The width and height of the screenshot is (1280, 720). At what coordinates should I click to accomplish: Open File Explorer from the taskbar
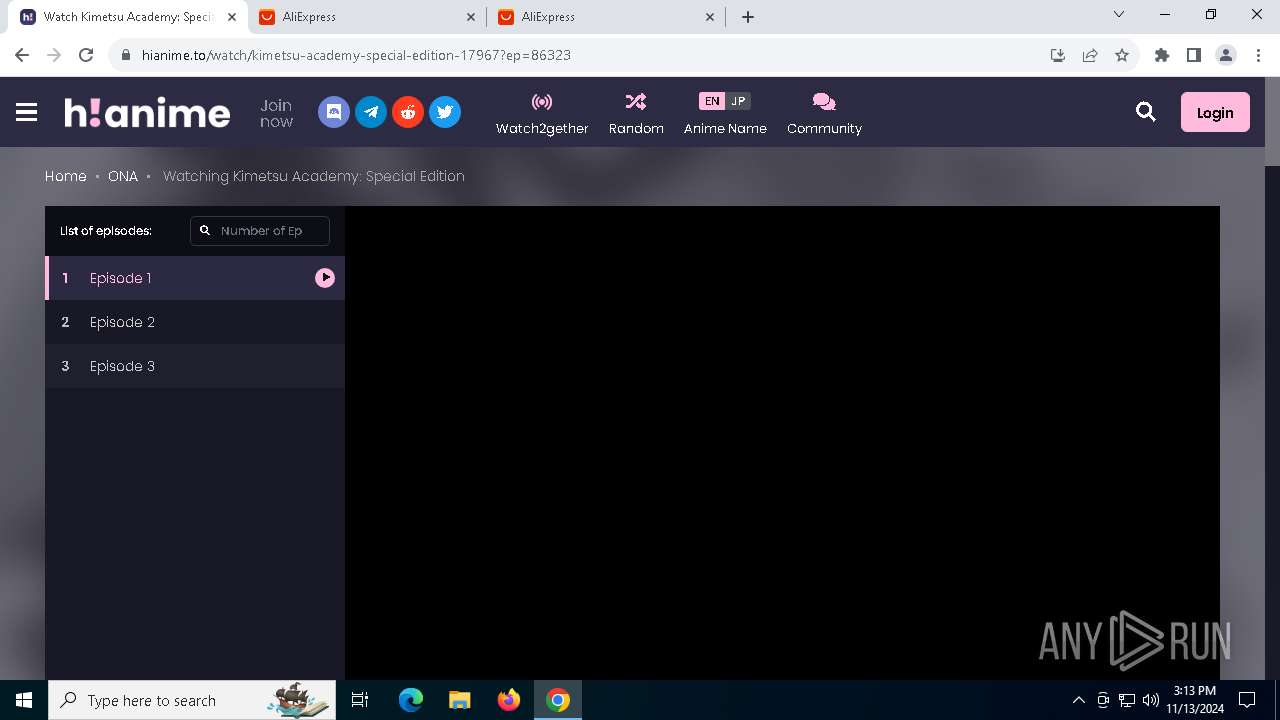(460, 700)
